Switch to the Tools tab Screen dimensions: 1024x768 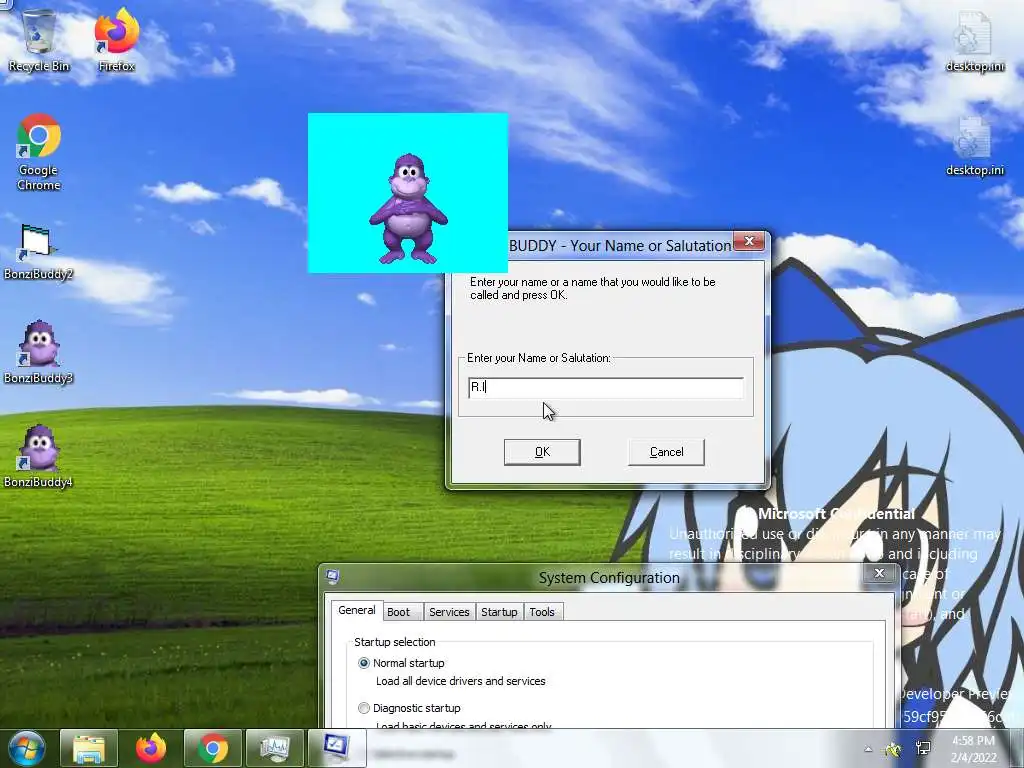542,612
